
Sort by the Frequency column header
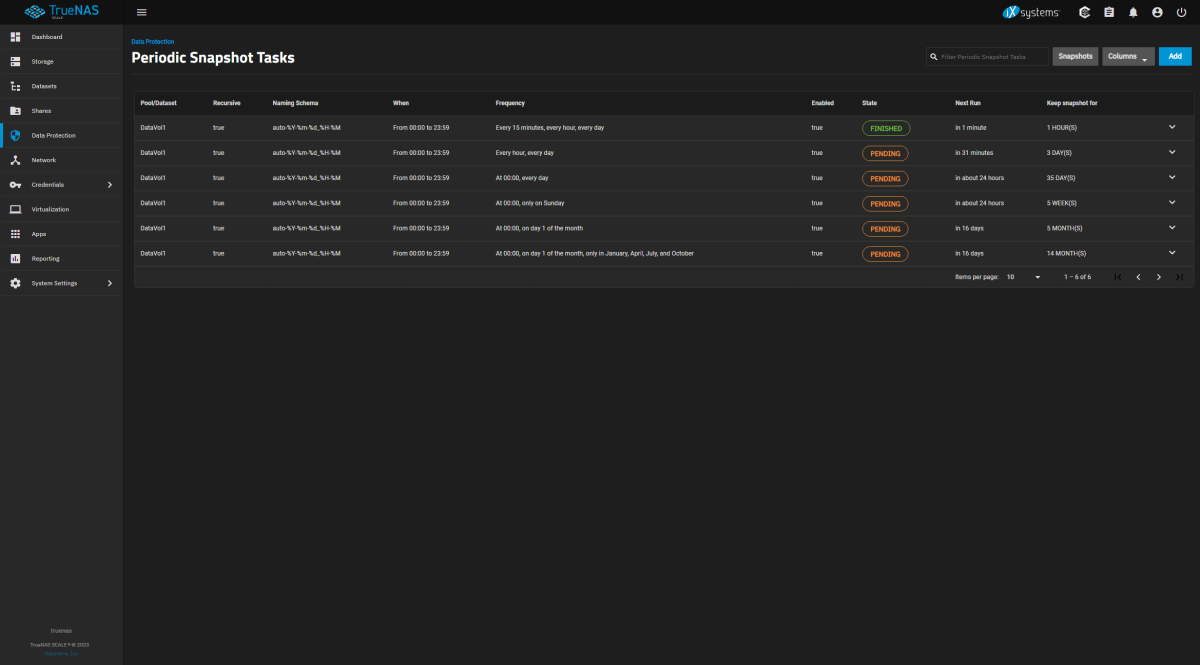[510, 103]
